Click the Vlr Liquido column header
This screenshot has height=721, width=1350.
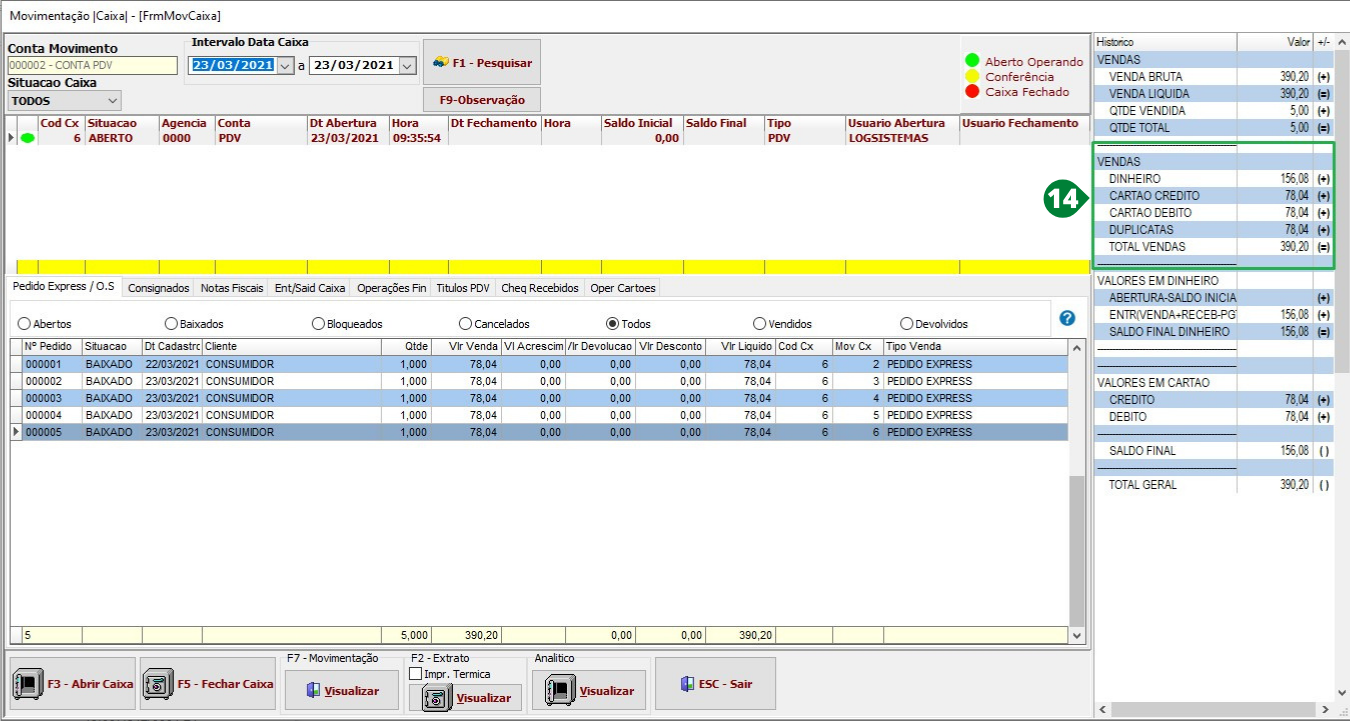tap(740, 346)
